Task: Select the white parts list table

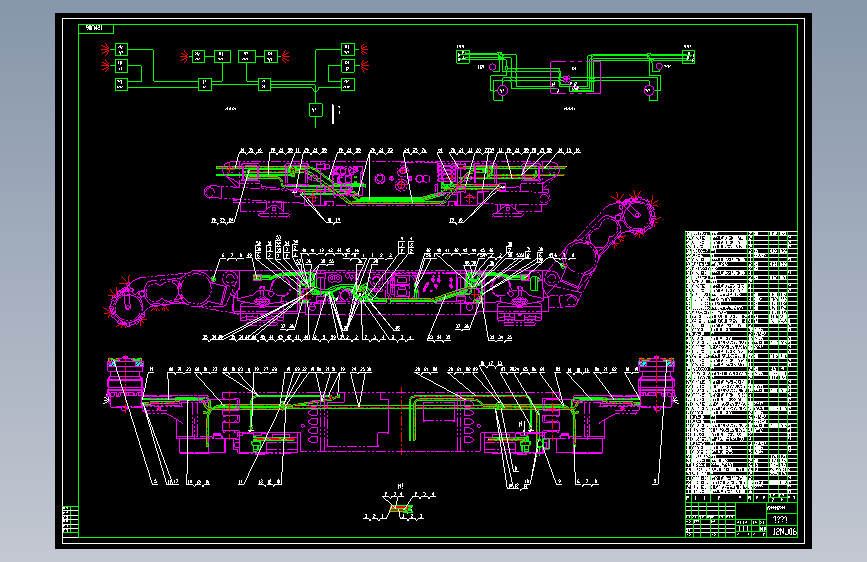Action: coord(741,363)
